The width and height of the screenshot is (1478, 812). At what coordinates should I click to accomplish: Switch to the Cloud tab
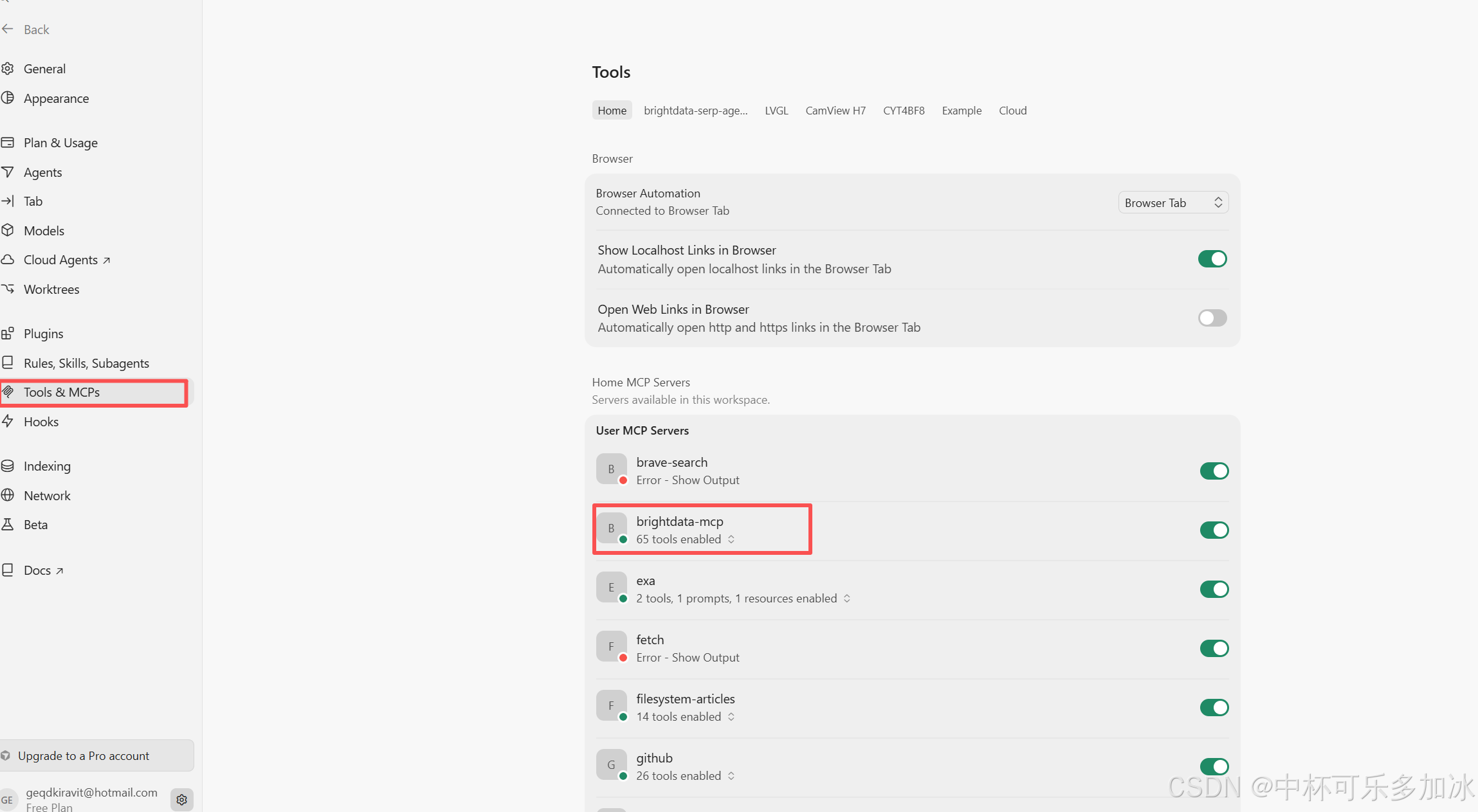pos(1012,111)
